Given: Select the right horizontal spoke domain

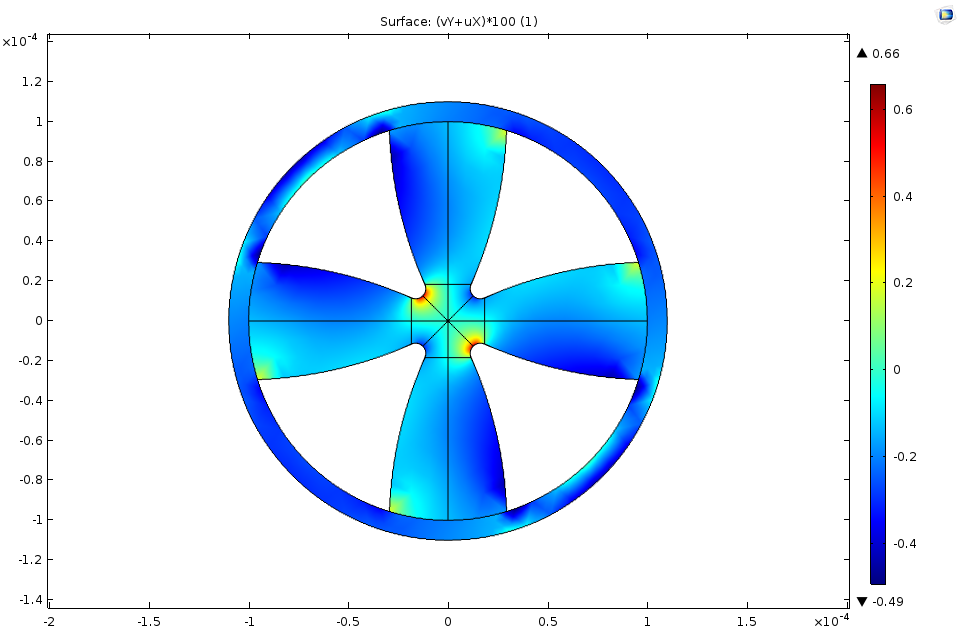Looking at the screenshot, I should click(x=575, y=321).
